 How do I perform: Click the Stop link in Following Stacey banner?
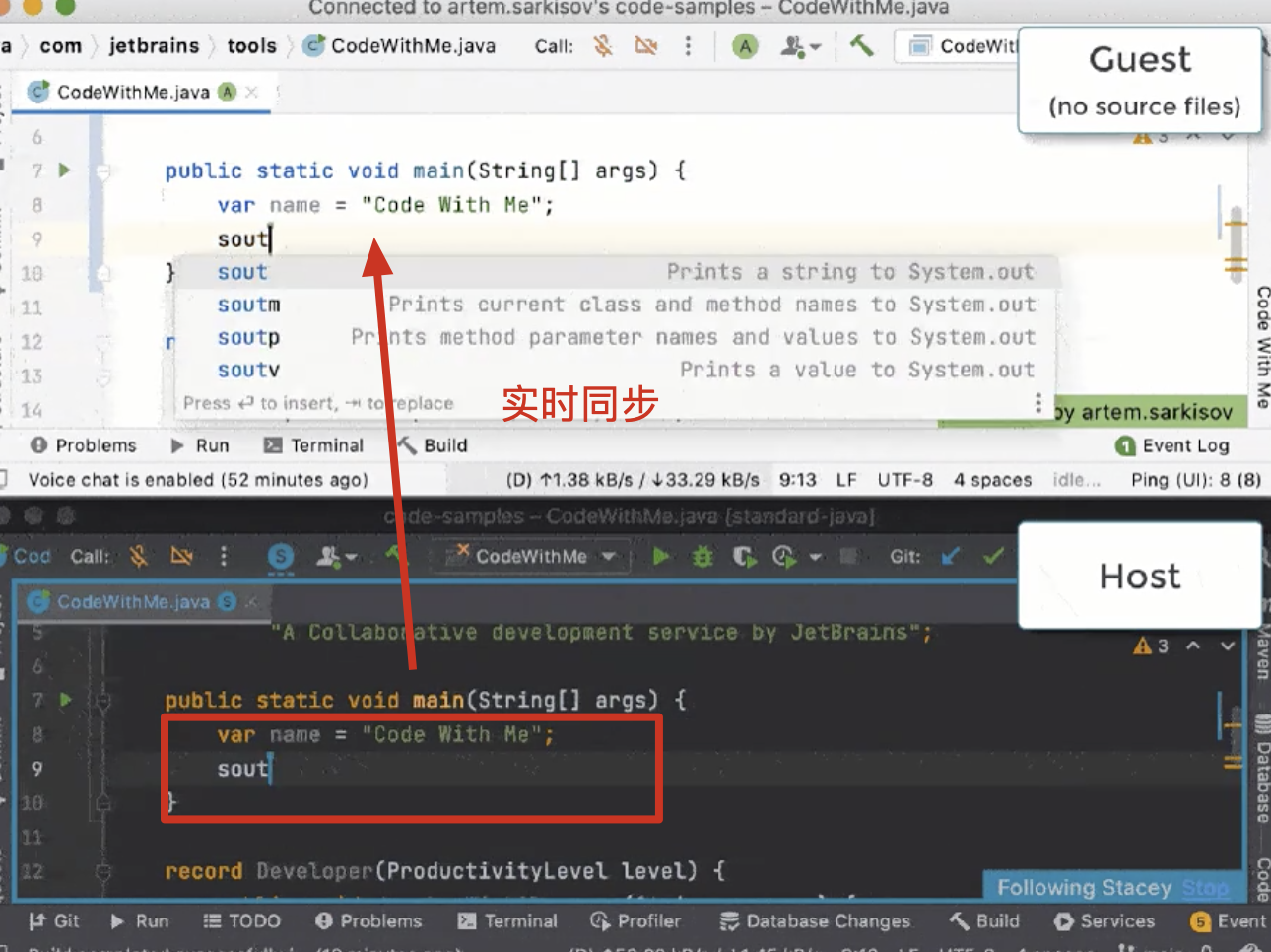click(1205, 888)
